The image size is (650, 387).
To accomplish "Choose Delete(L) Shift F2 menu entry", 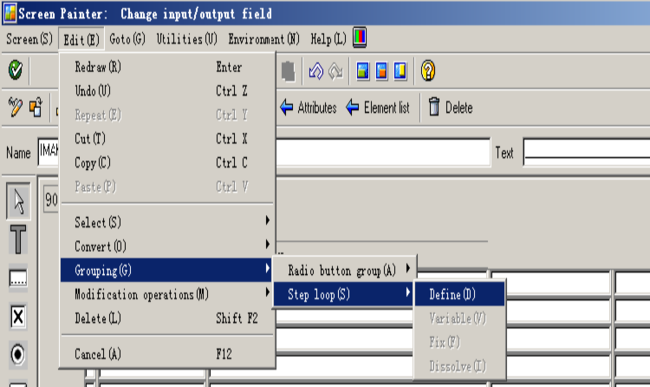I will pos(167,318).
